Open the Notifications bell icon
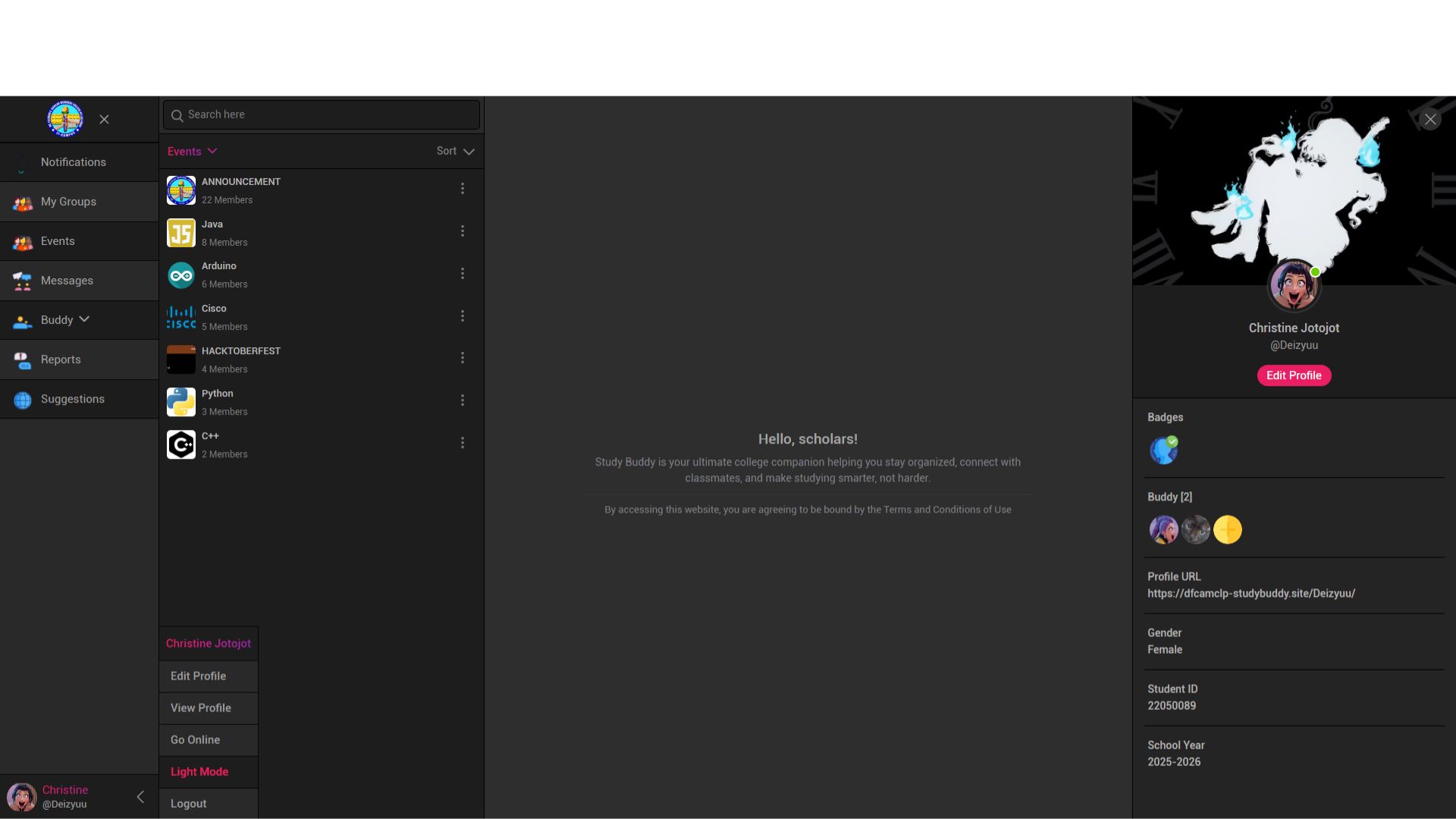 pos(22,163)
